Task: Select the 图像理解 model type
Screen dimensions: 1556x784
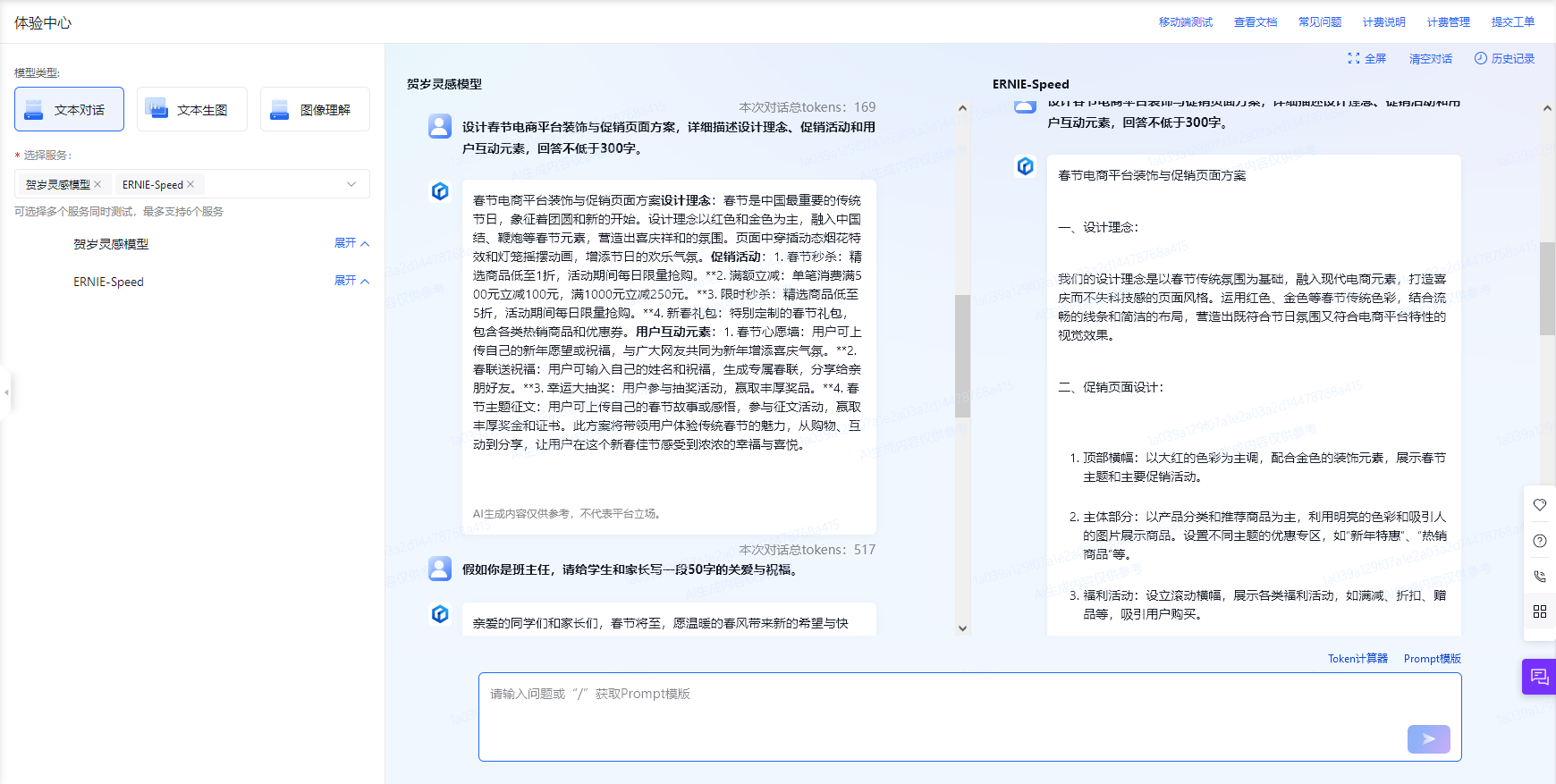Action: click(315, 109)
